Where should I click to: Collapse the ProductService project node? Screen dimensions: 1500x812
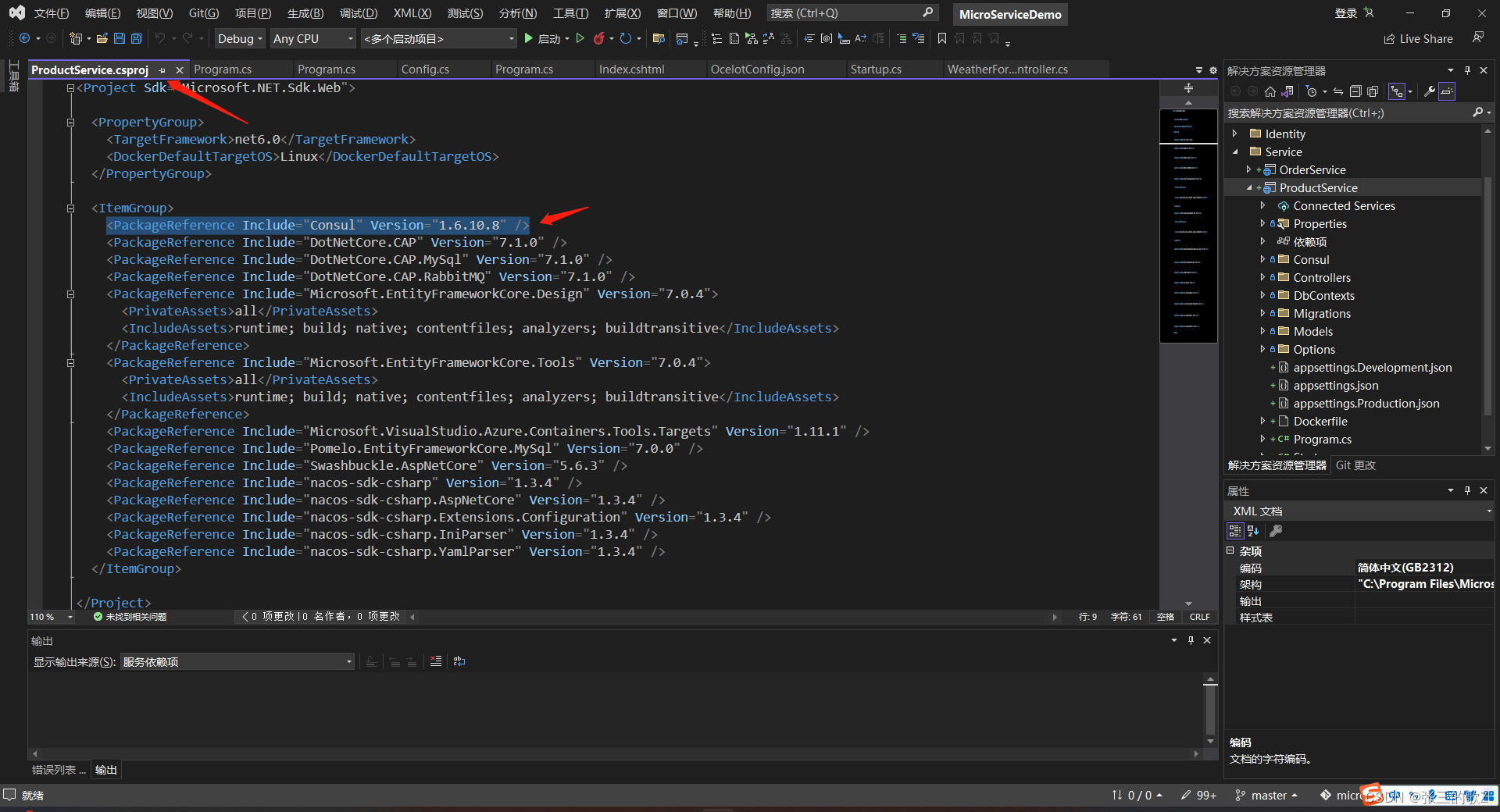1248,187
